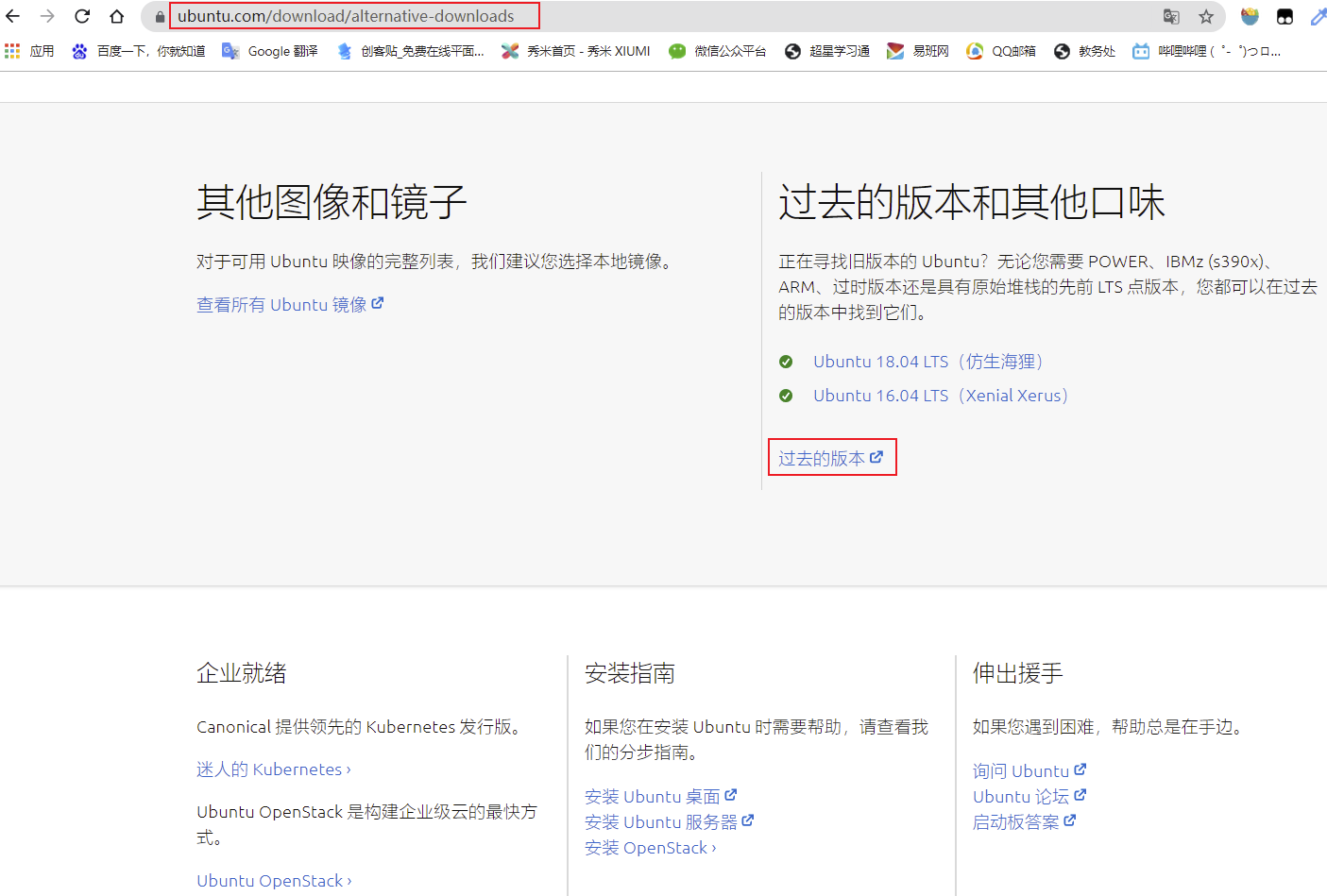Open the Google Translate extension
Screen dimensions: 1327x896
[x=269, y=51]
